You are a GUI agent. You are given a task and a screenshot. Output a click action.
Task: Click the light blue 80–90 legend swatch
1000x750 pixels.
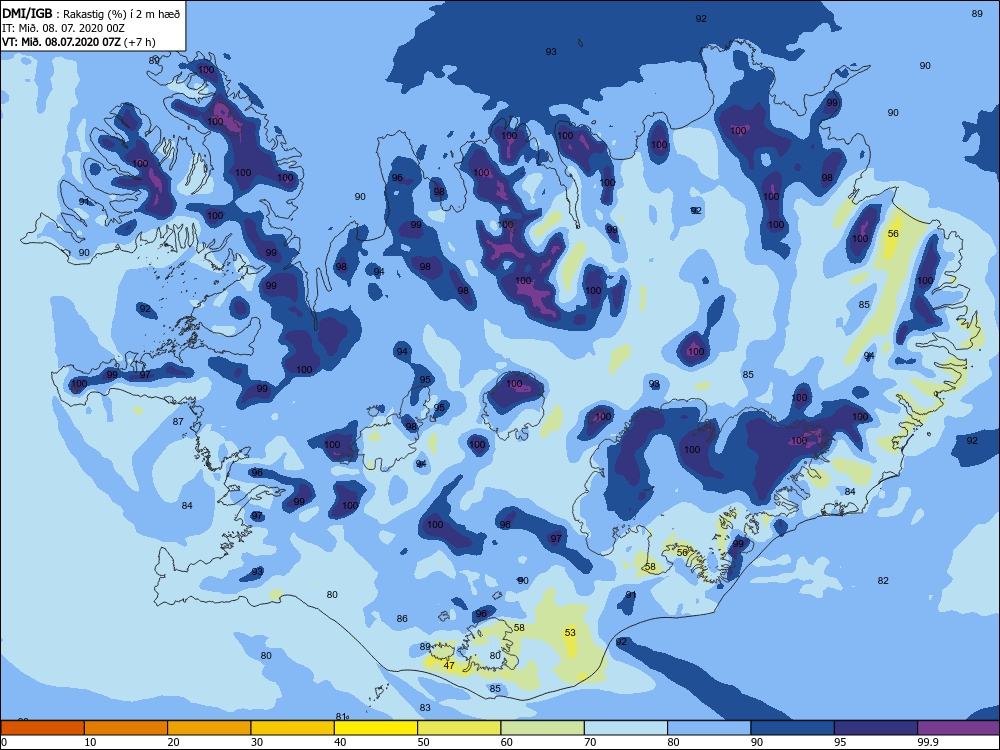coord(709,728)
